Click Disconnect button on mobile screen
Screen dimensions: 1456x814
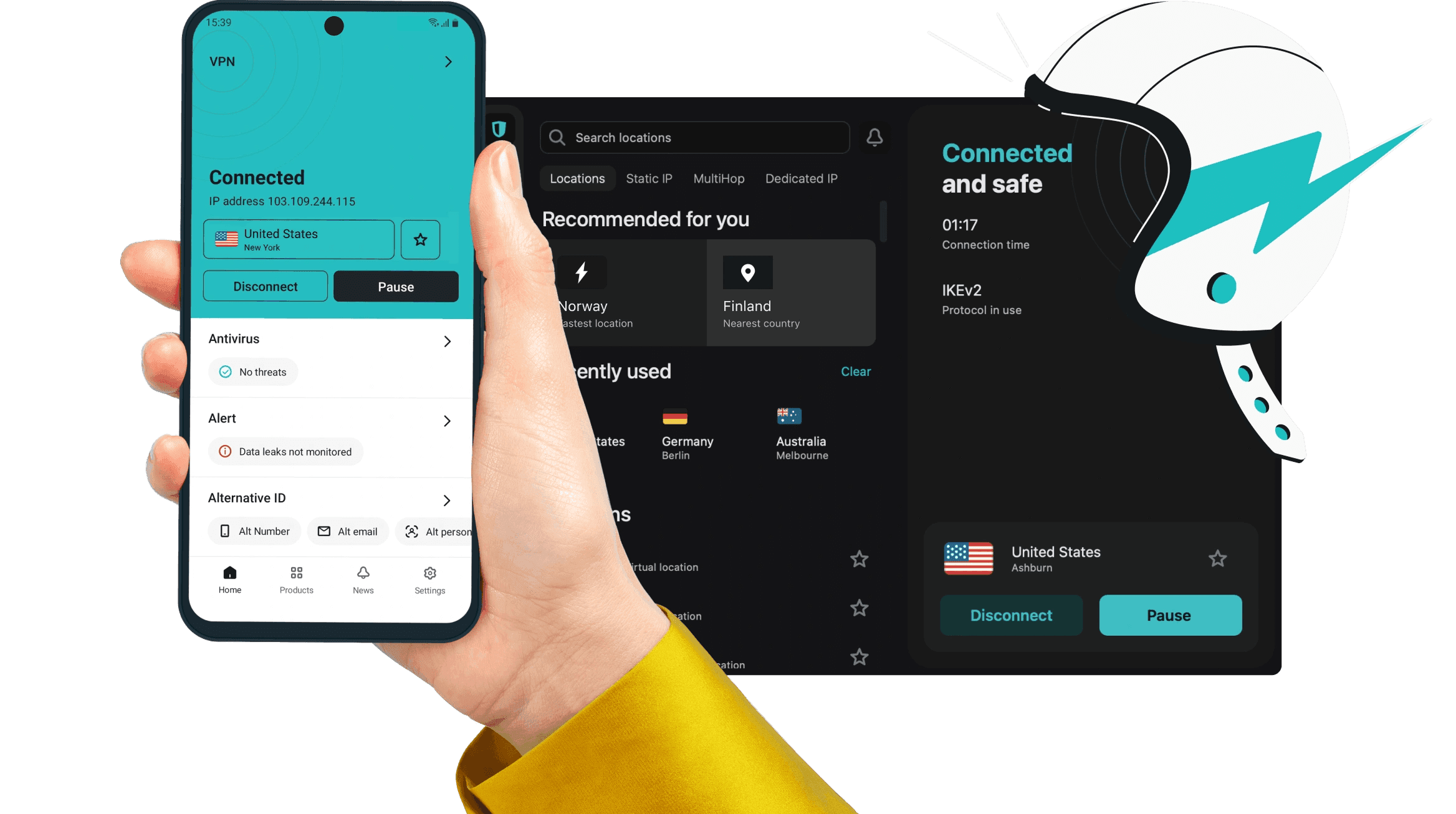coord(265,286)
